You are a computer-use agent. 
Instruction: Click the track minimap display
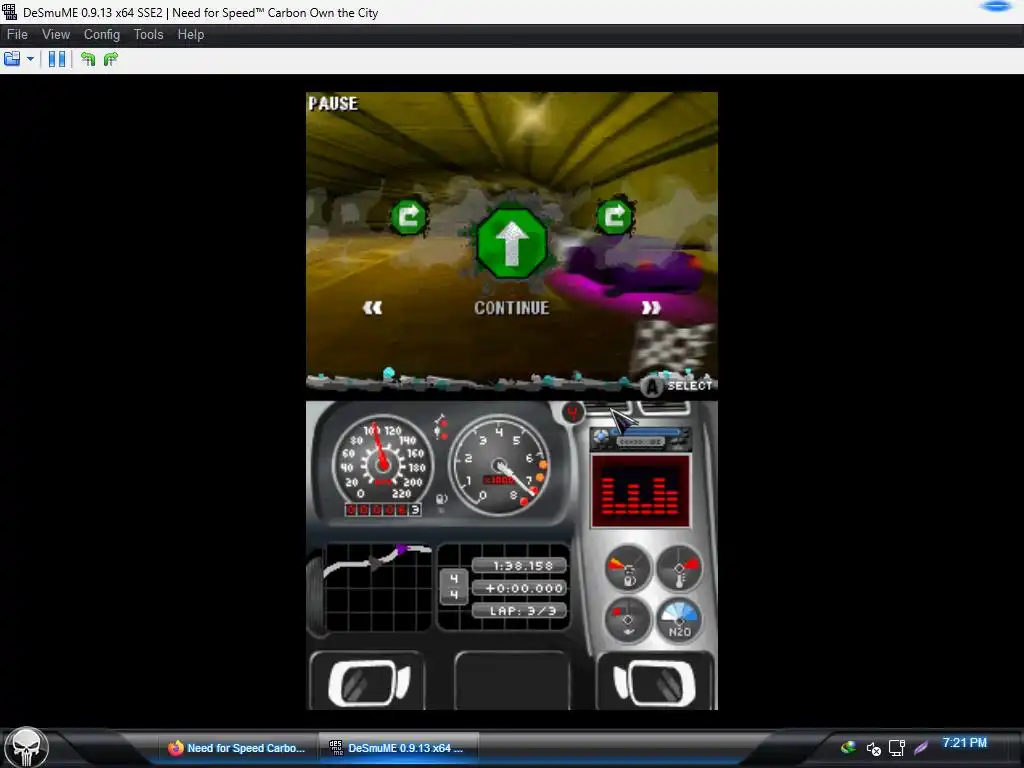coord(377,587)
